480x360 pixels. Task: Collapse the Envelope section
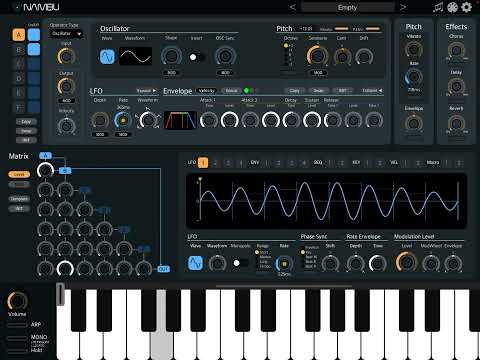372,90
